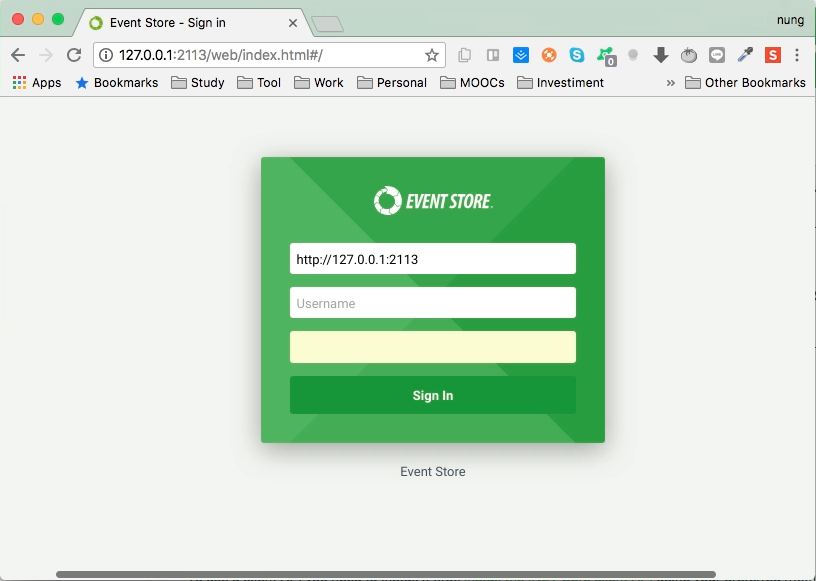Bookmark this page with the star icon
This screenshot has width=816, height=581.
pyautogui.click(x=431, y=55)
